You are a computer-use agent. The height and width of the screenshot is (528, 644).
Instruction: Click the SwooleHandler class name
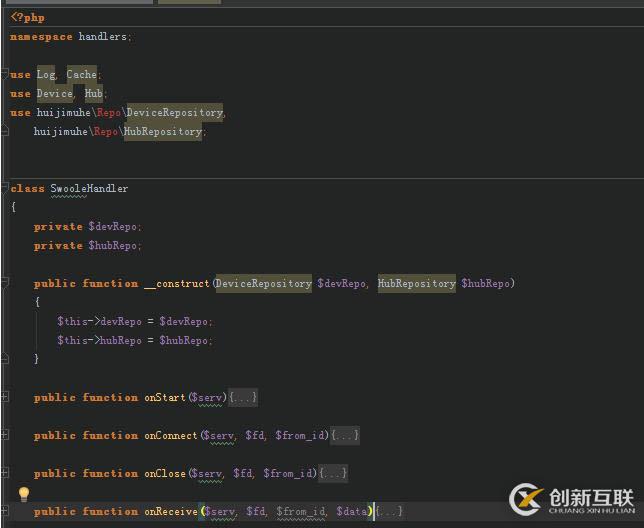pos(89,189)
